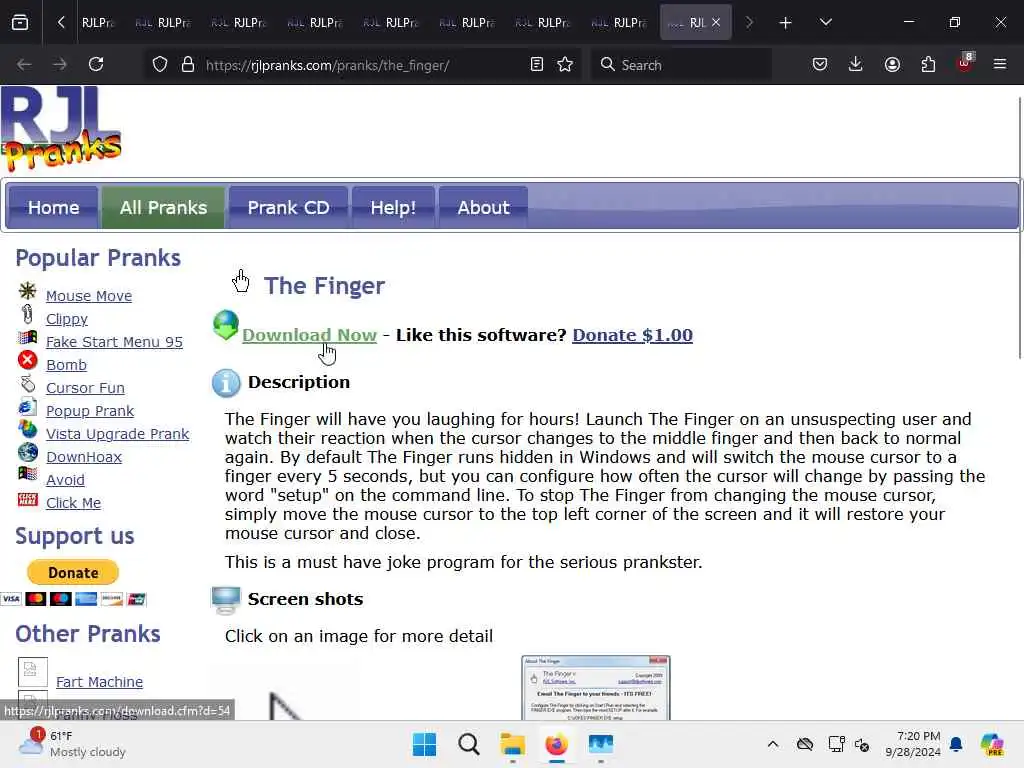Open the Downloads panel
1024x768 pixels.
coord(856,64)
